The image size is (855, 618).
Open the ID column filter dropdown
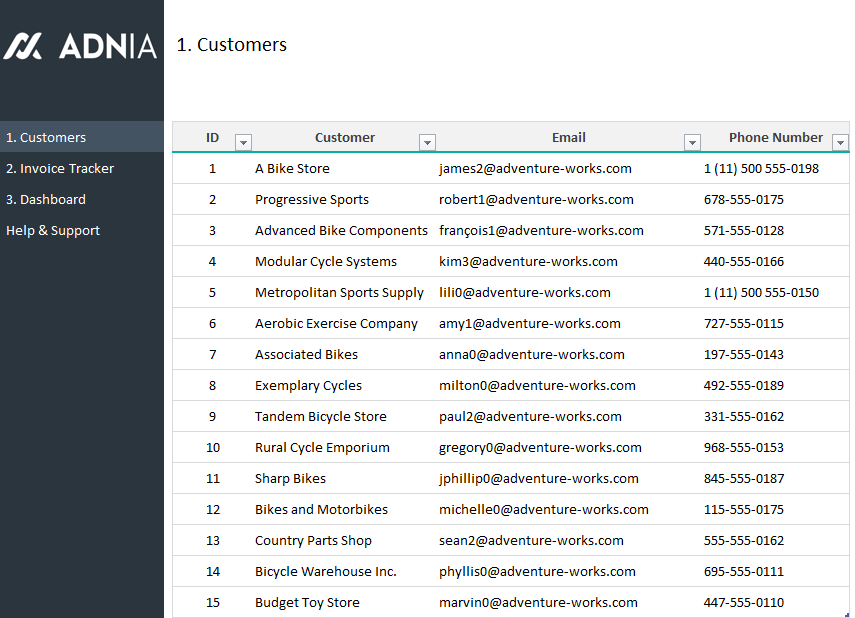point(243,143)
